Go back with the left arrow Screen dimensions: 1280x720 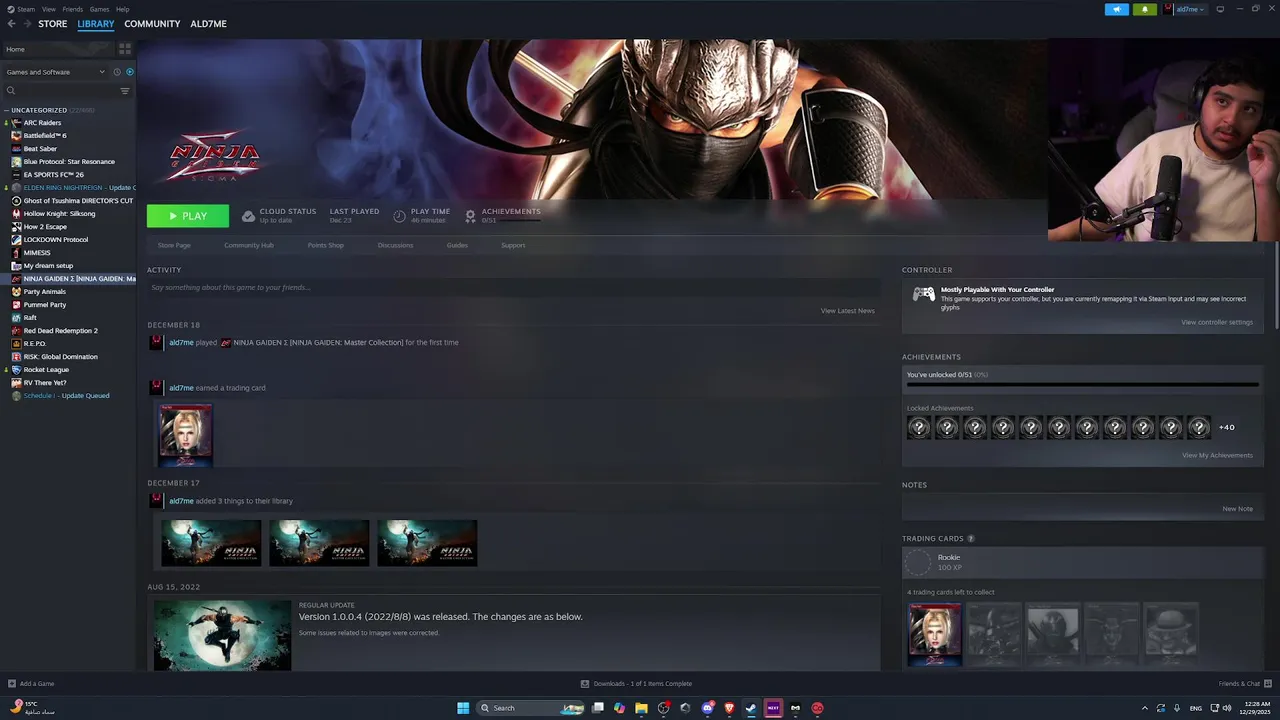click(x=12, y=24)
